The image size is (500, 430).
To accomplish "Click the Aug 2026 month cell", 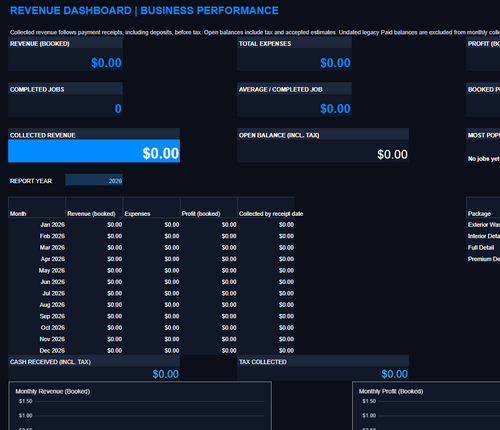I will click(x=37, y=305).
